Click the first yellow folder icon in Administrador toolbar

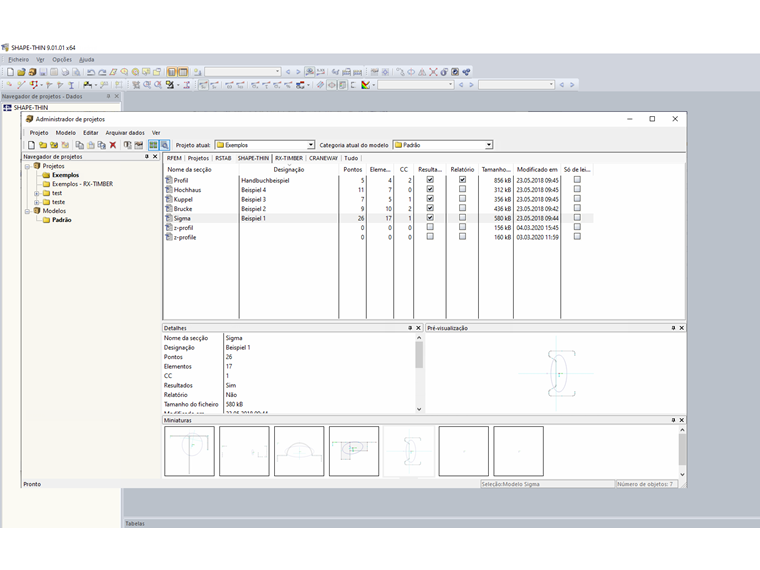point(43,145)
